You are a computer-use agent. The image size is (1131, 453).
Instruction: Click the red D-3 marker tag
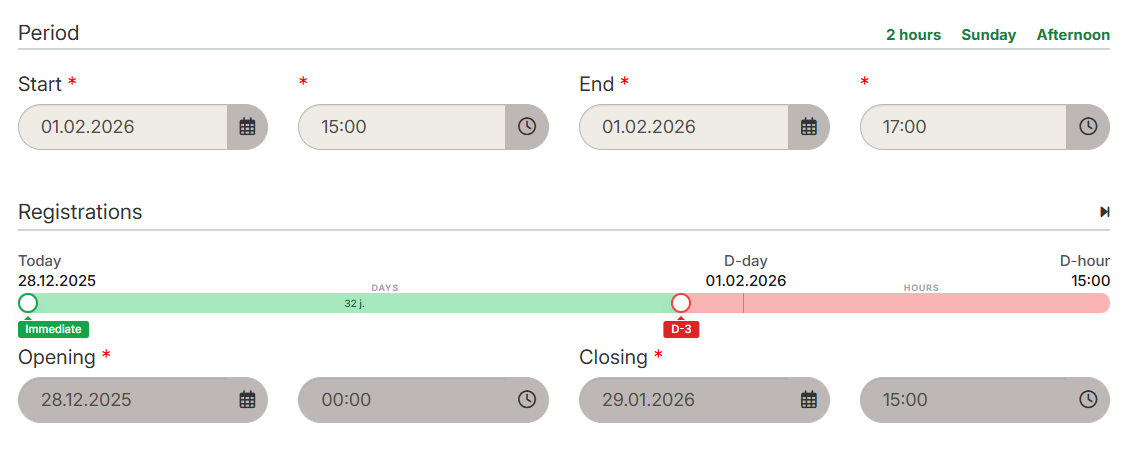(x=681, y=329)
